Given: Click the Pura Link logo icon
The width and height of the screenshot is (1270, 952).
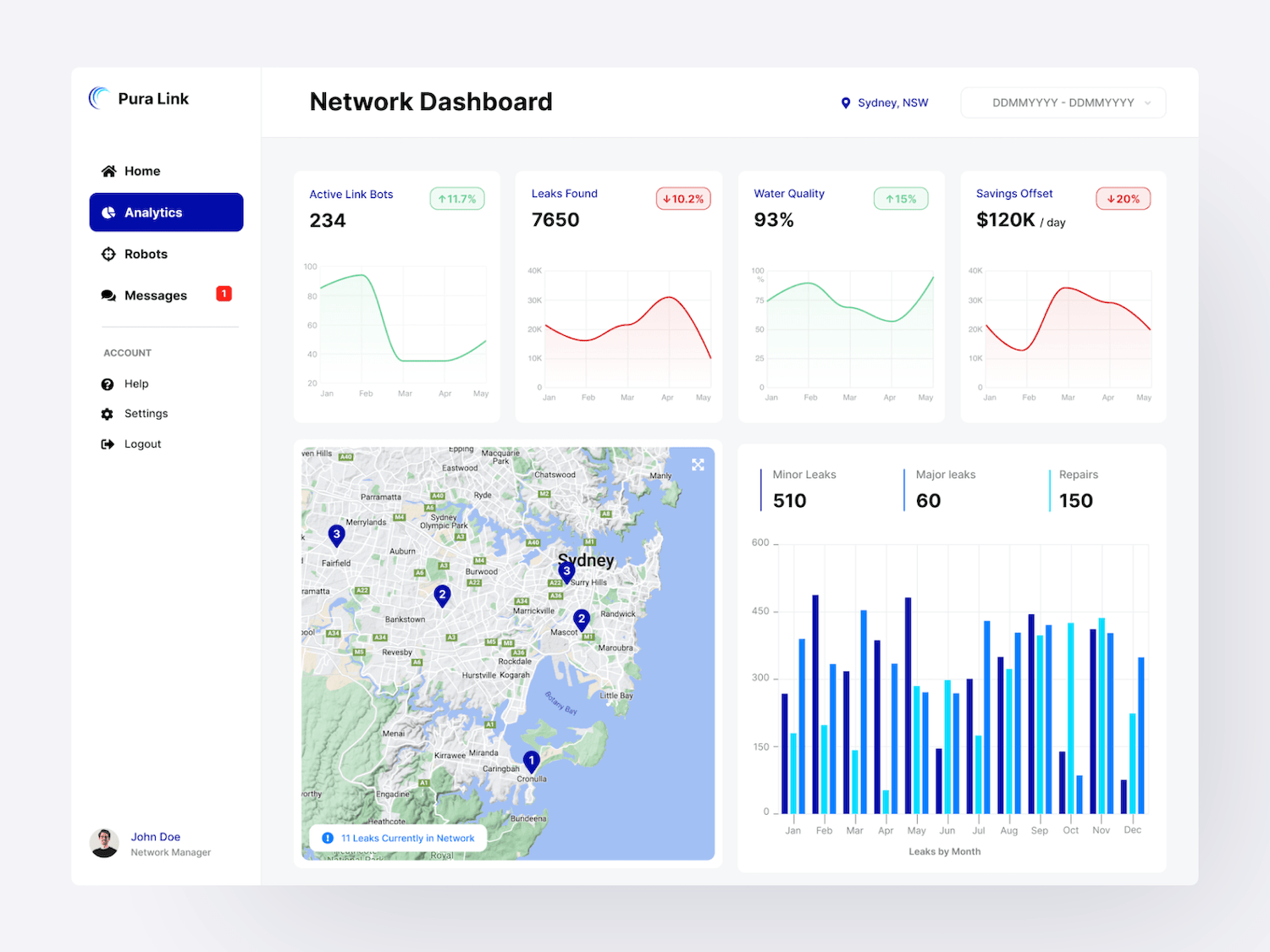Looking at the screenshot, I should coord(99,98).
